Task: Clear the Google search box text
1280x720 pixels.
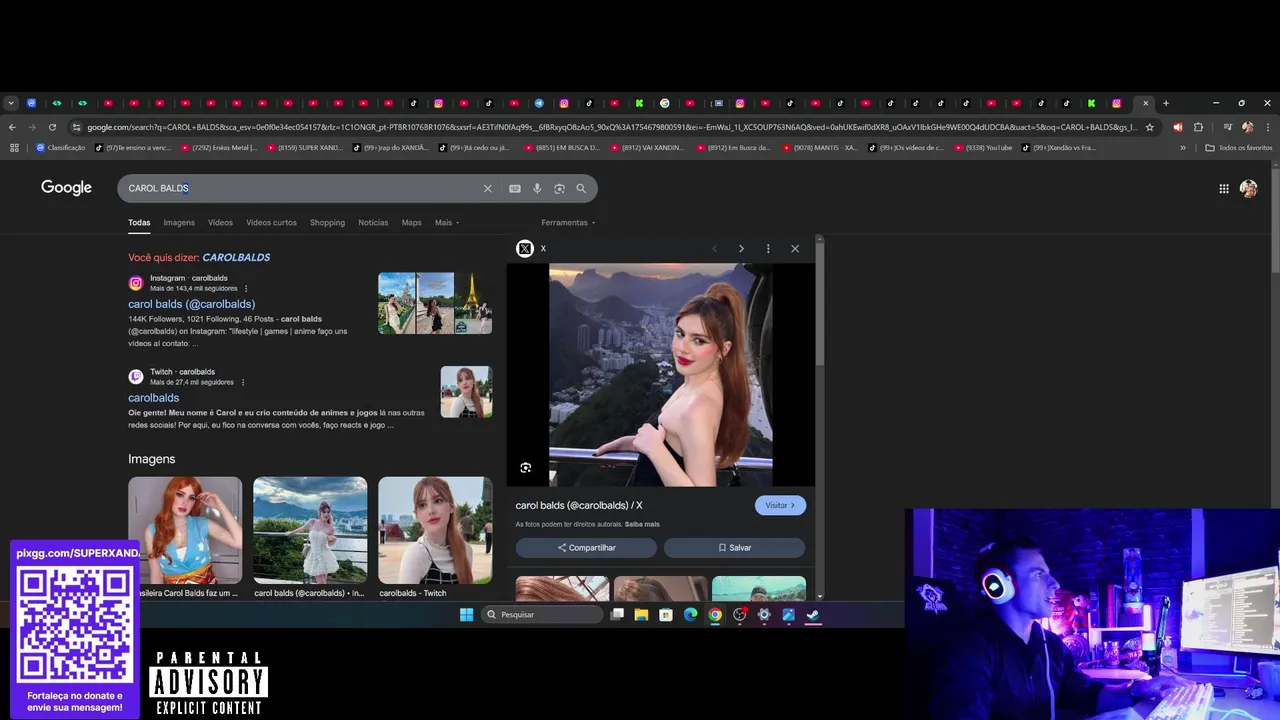Action: click(488, 188)
